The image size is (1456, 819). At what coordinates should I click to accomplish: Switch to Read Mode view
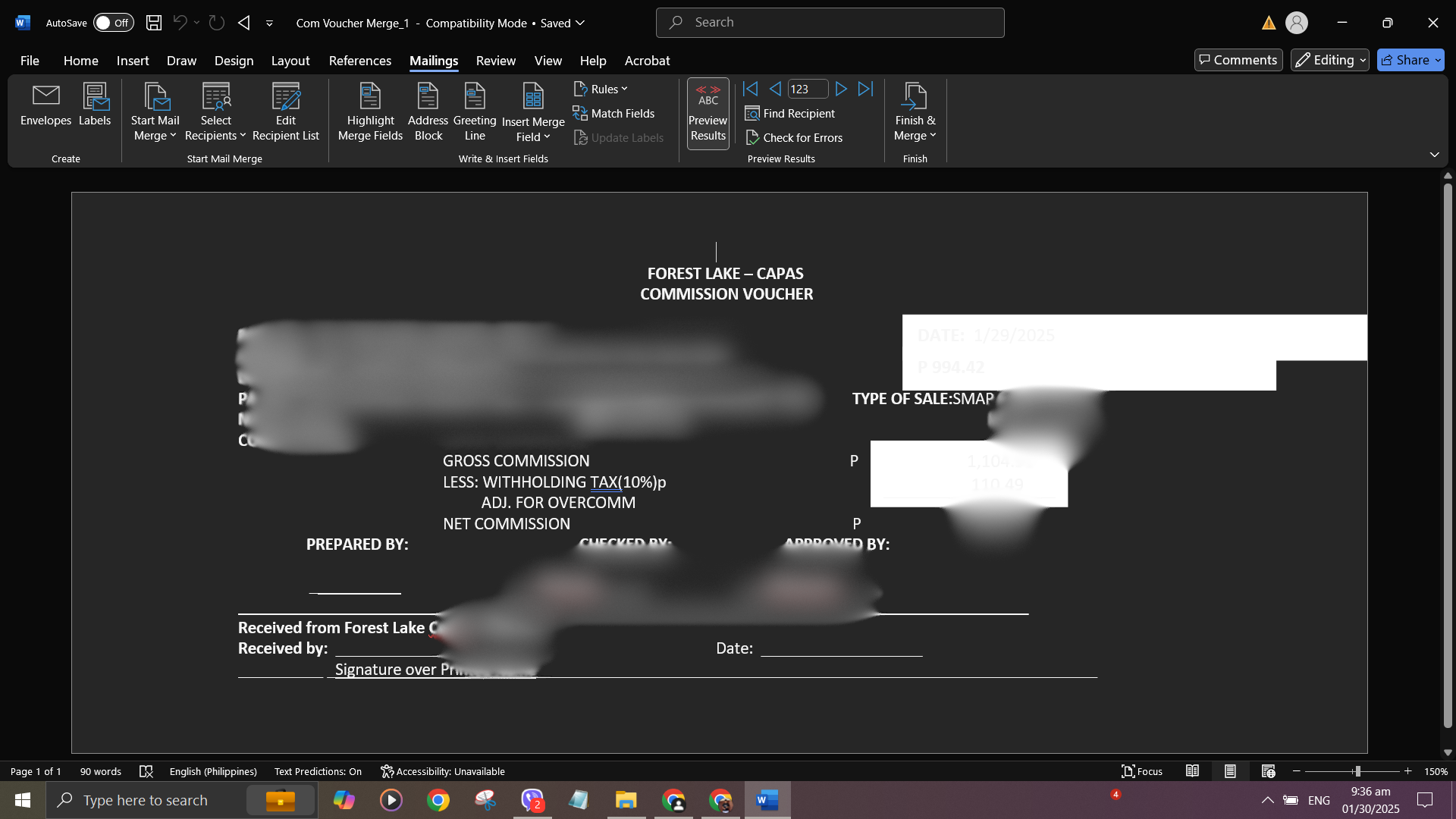coord(1192,771)
